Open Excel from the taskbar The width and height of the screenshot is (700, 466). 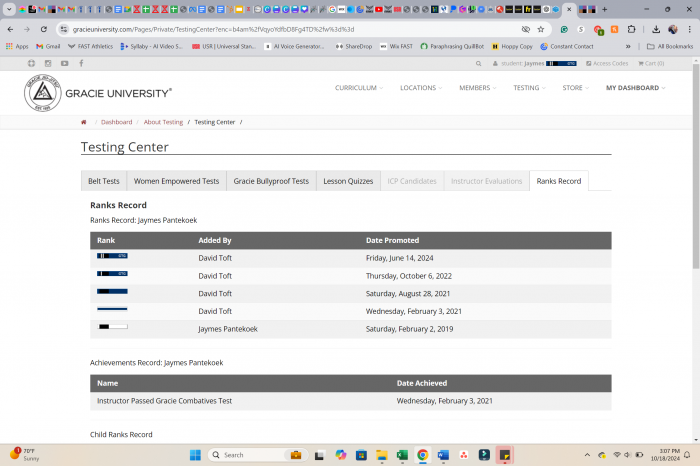tap(402, 455)
